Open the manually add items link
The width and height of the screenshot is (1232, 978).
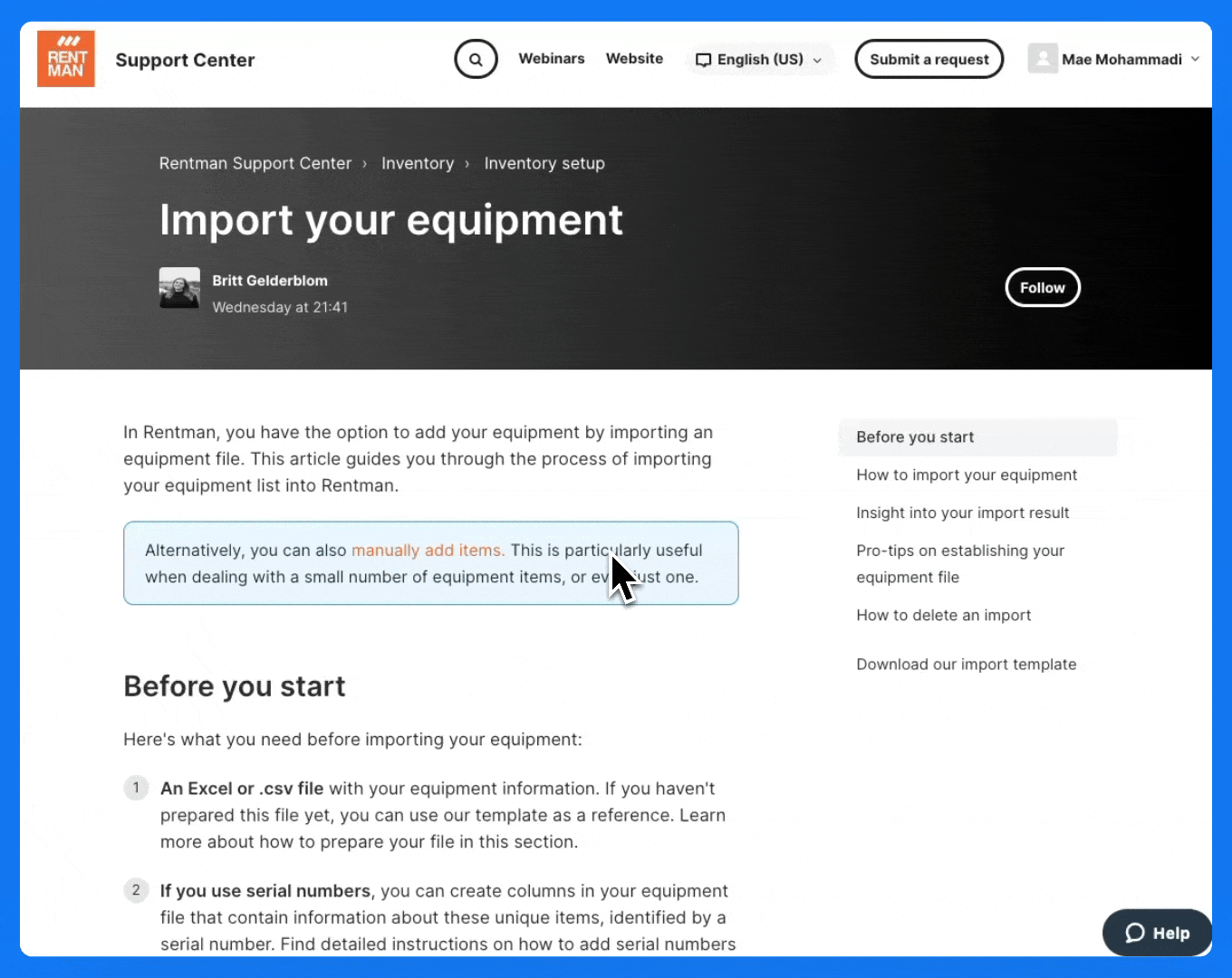click(427, 551)
